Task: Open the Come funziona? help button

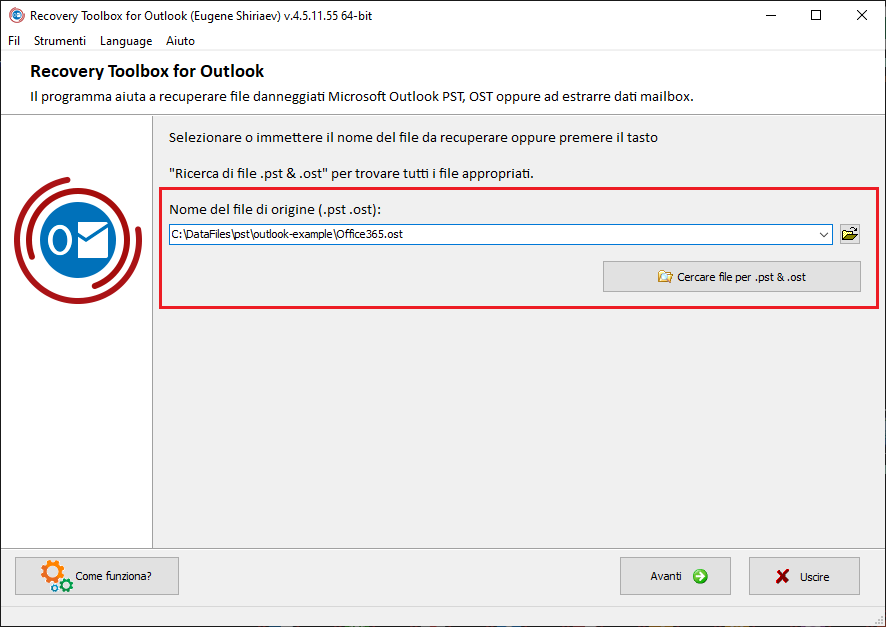Action: (x=97, y=576)
